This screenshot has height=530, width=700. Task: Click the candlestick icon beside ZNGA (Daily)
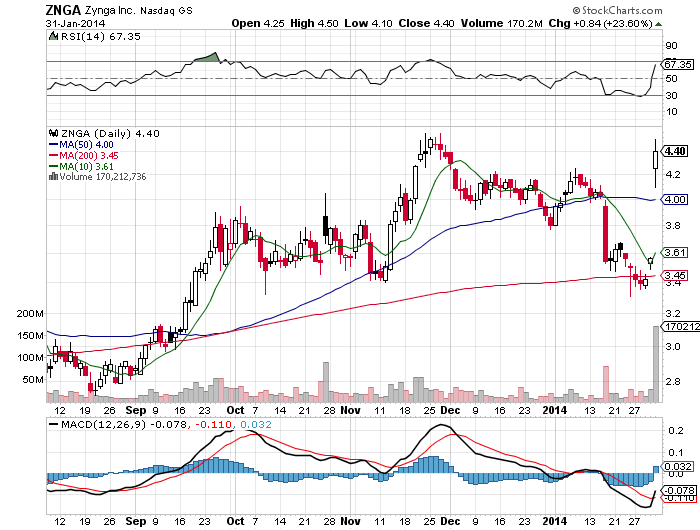[x=54, y=133]
